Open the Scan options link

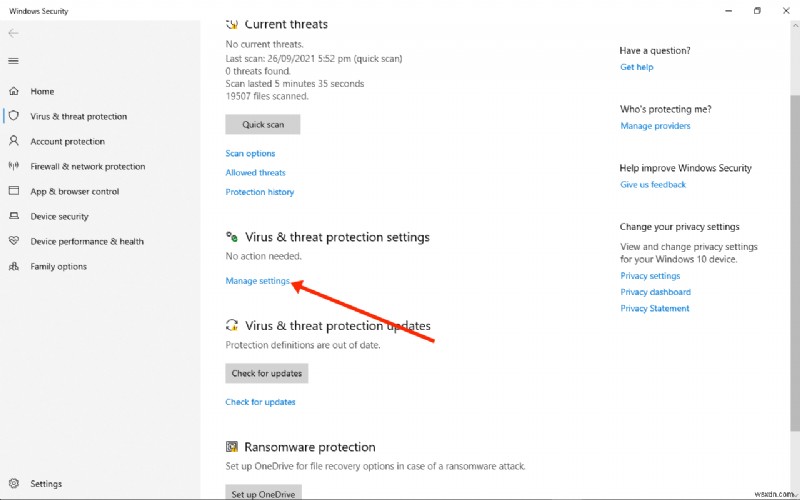pos(250,153)
